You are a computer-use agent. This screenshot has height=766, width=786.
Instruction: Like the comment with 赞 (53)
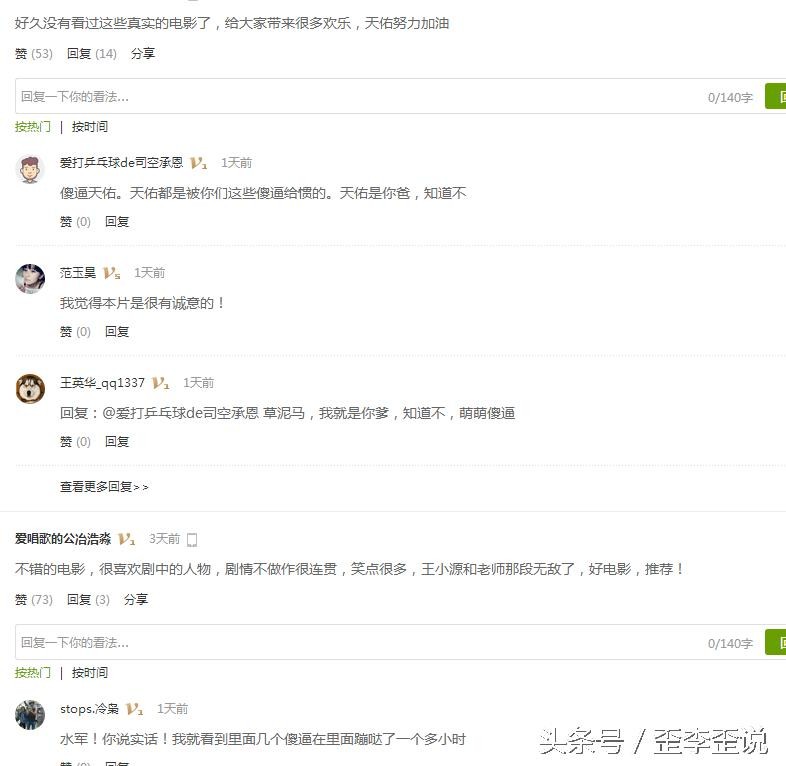click(x=34, y=54)
